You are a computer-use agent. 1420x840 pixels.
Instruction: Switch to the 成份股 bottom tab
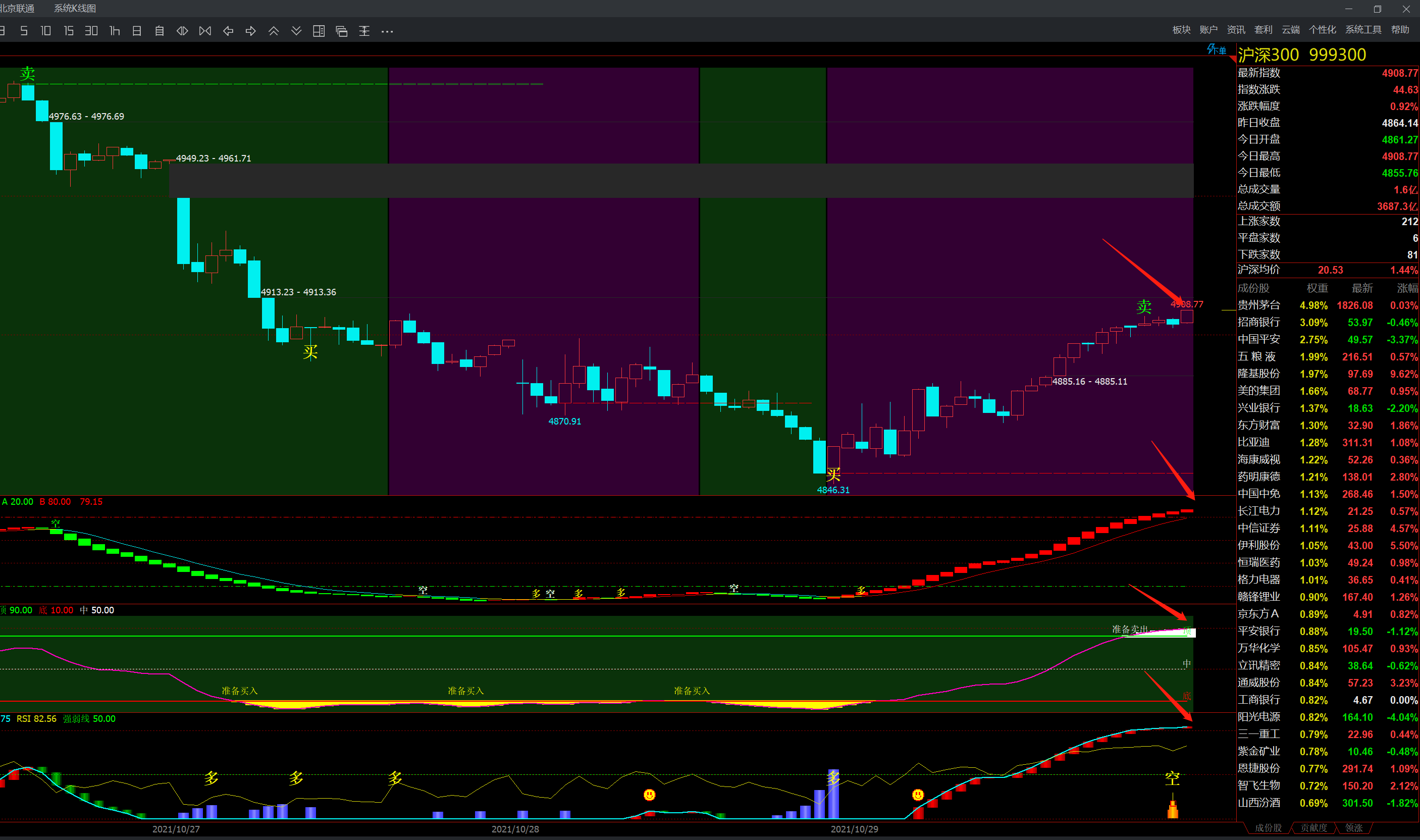[x=1268, y=827]
